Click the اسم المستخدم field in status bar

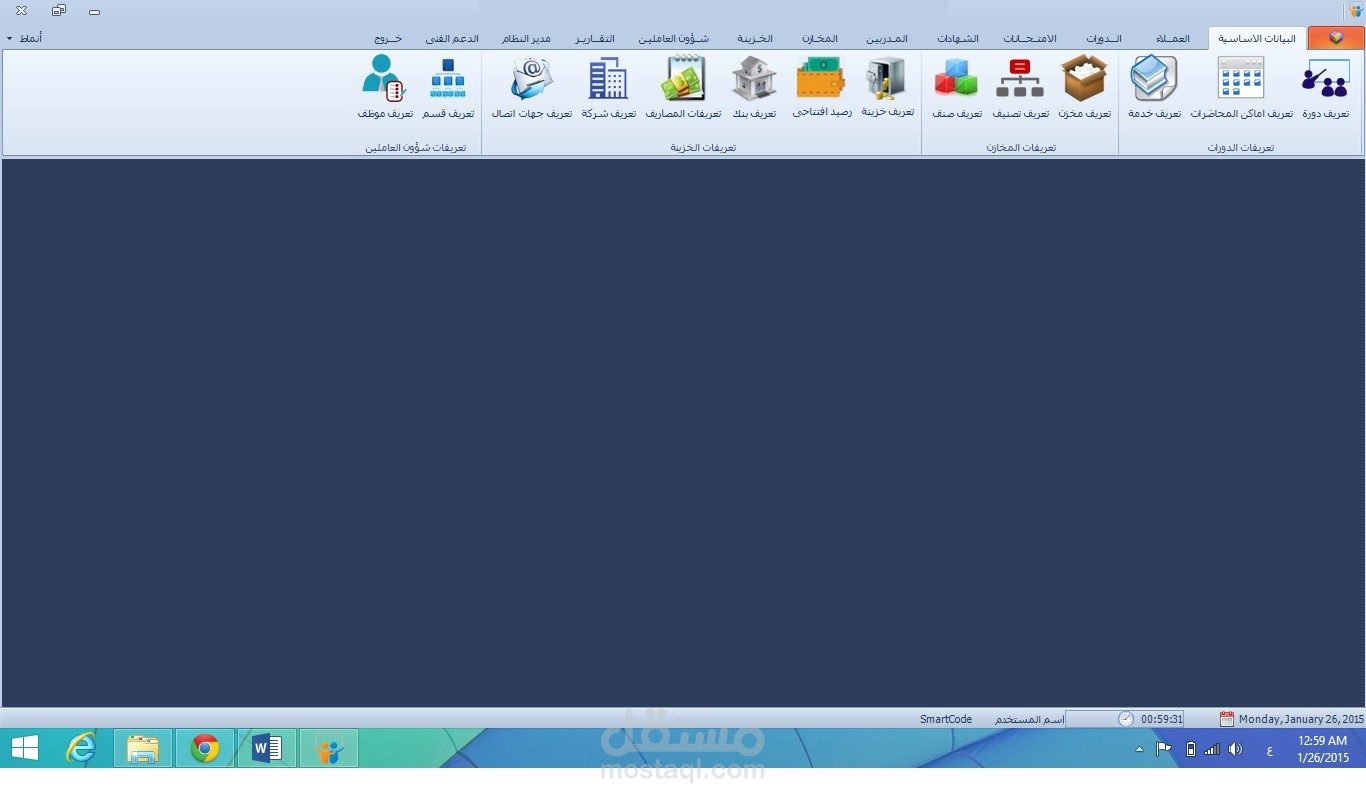coord(1029,719)
